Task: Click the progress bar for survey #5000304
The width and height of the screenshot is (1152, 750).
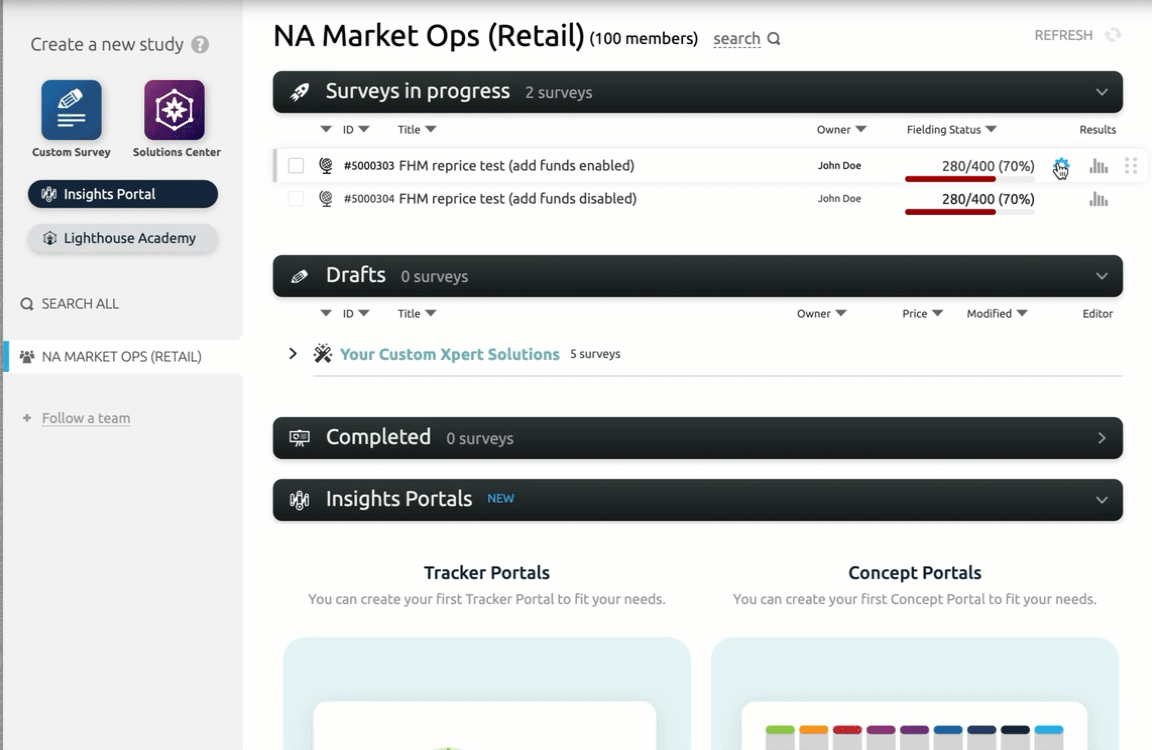Action: tap(969, 212)
